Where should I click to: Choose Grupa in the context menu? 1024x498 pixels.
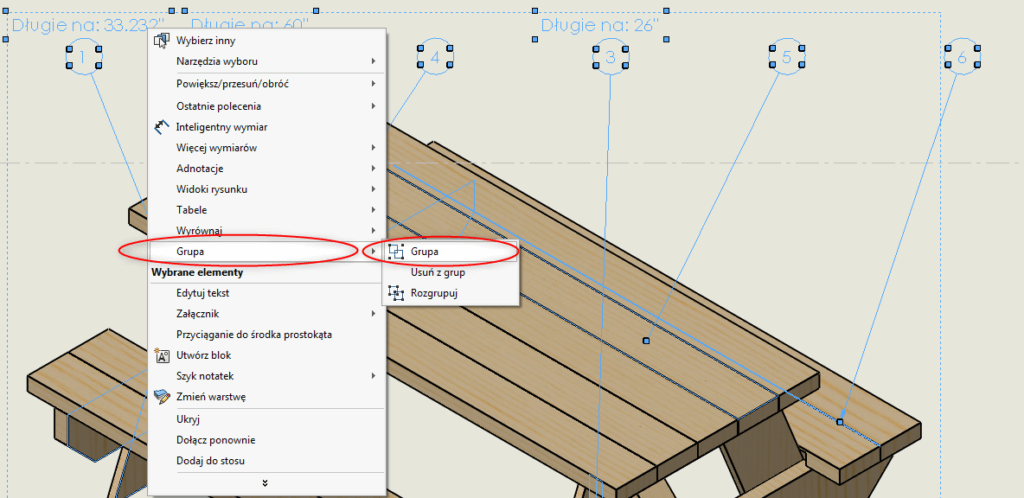tap(266, 251)
